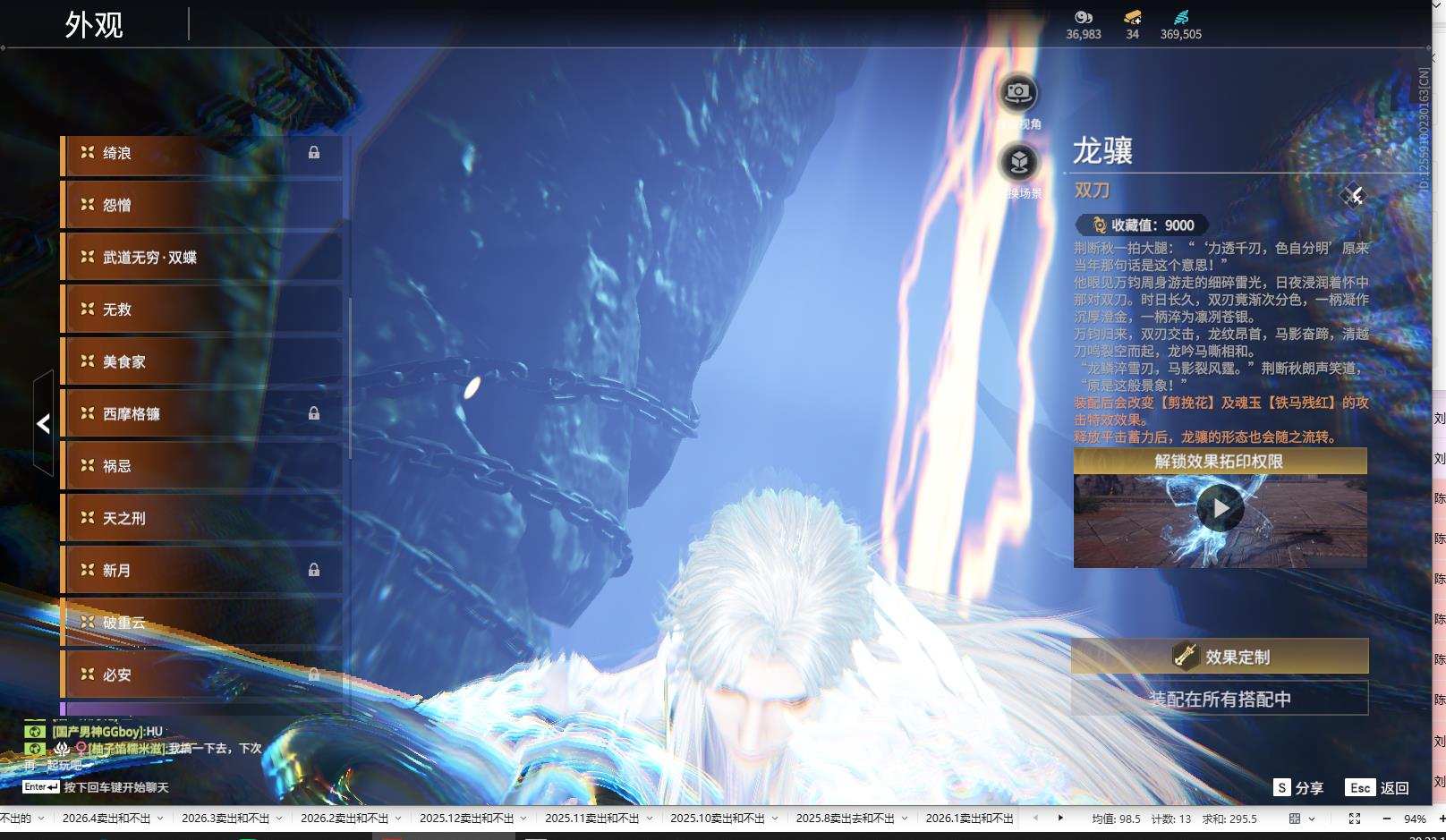Select the 必安 skin in the list
1446x840 pixels.
pyautogui.click(x=202, y=675)
